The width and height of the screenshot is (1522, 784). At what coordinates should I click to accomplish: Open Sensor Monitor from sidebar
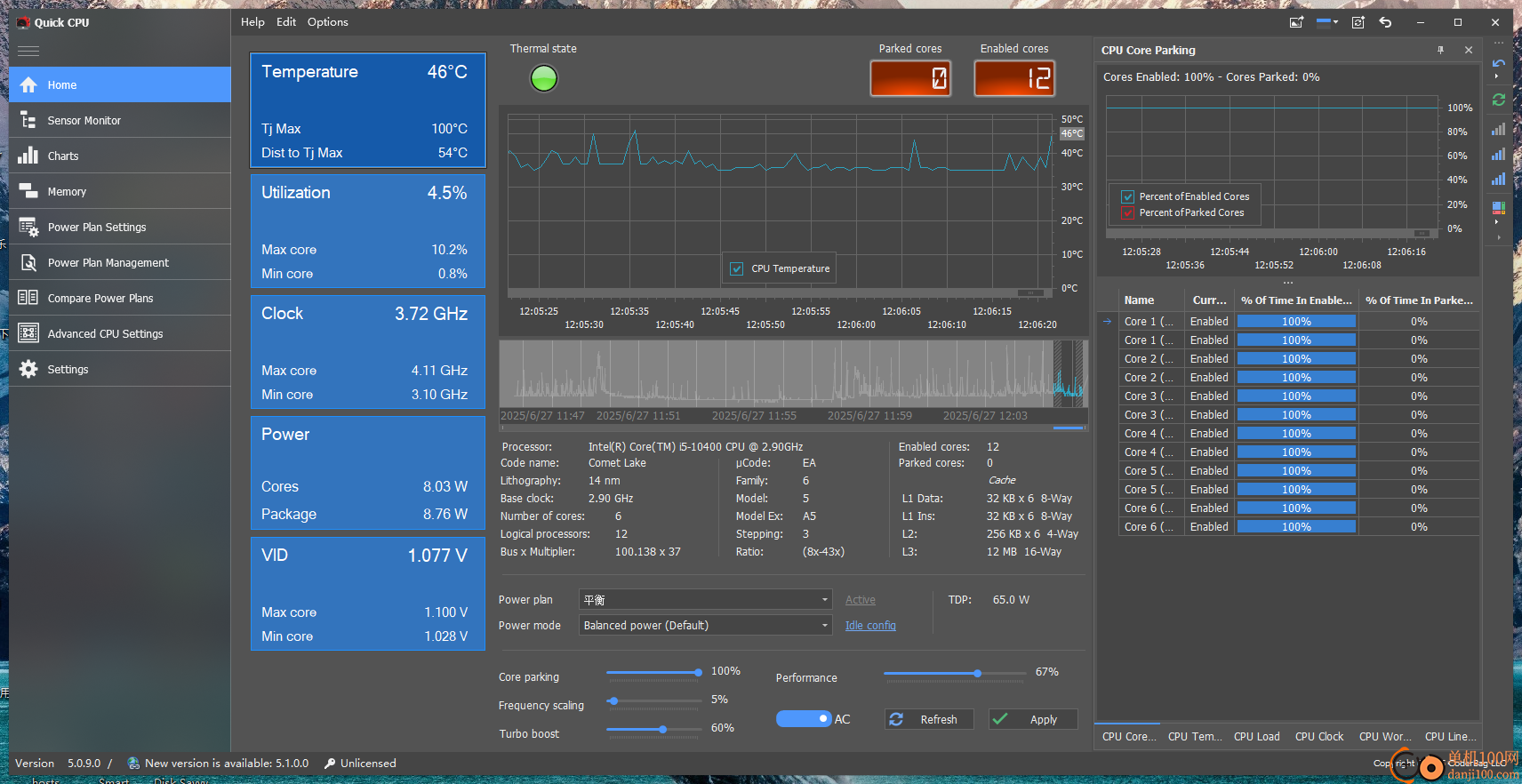[120, 120]
